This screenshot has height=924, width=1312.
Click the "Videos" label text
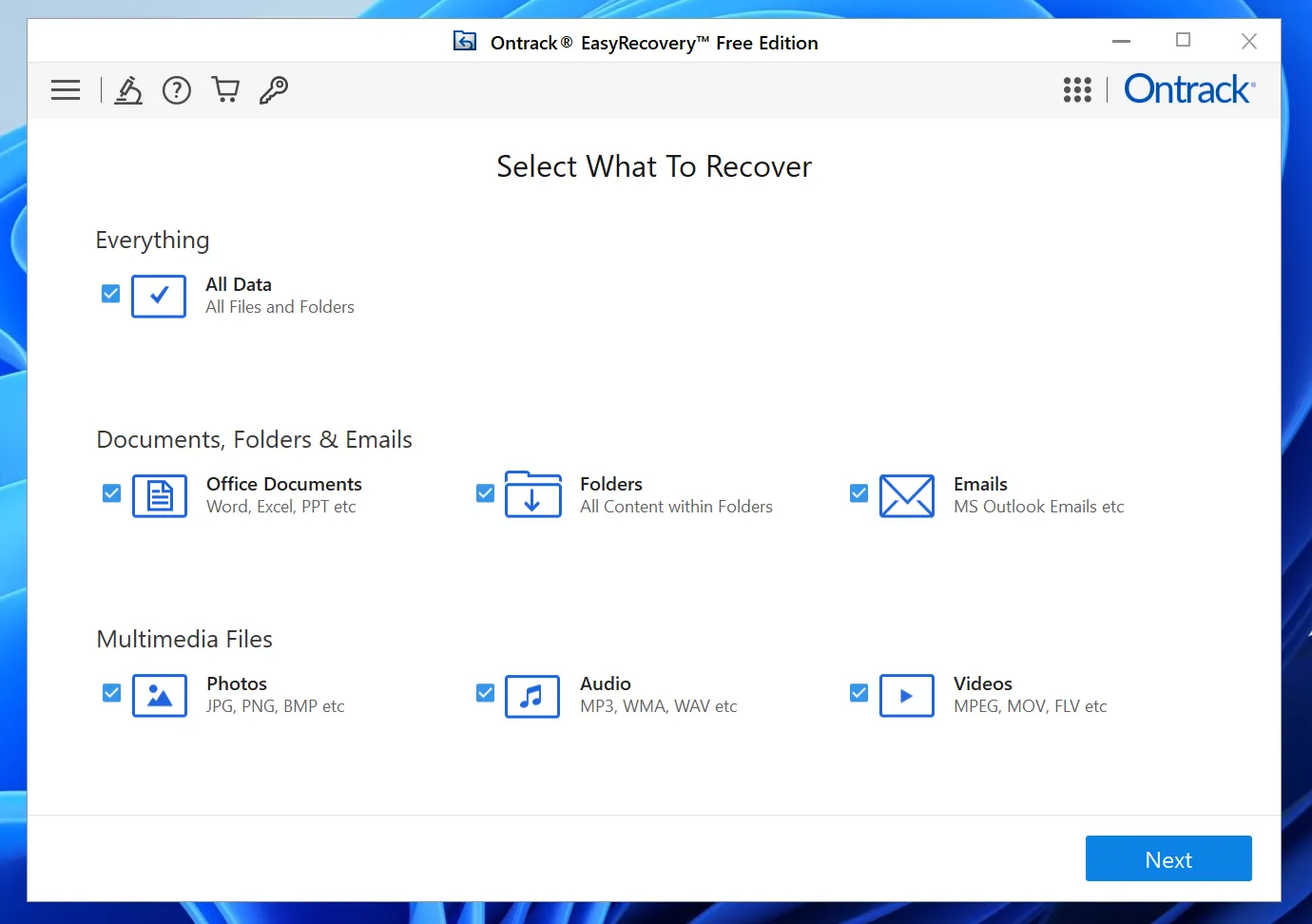983,683
